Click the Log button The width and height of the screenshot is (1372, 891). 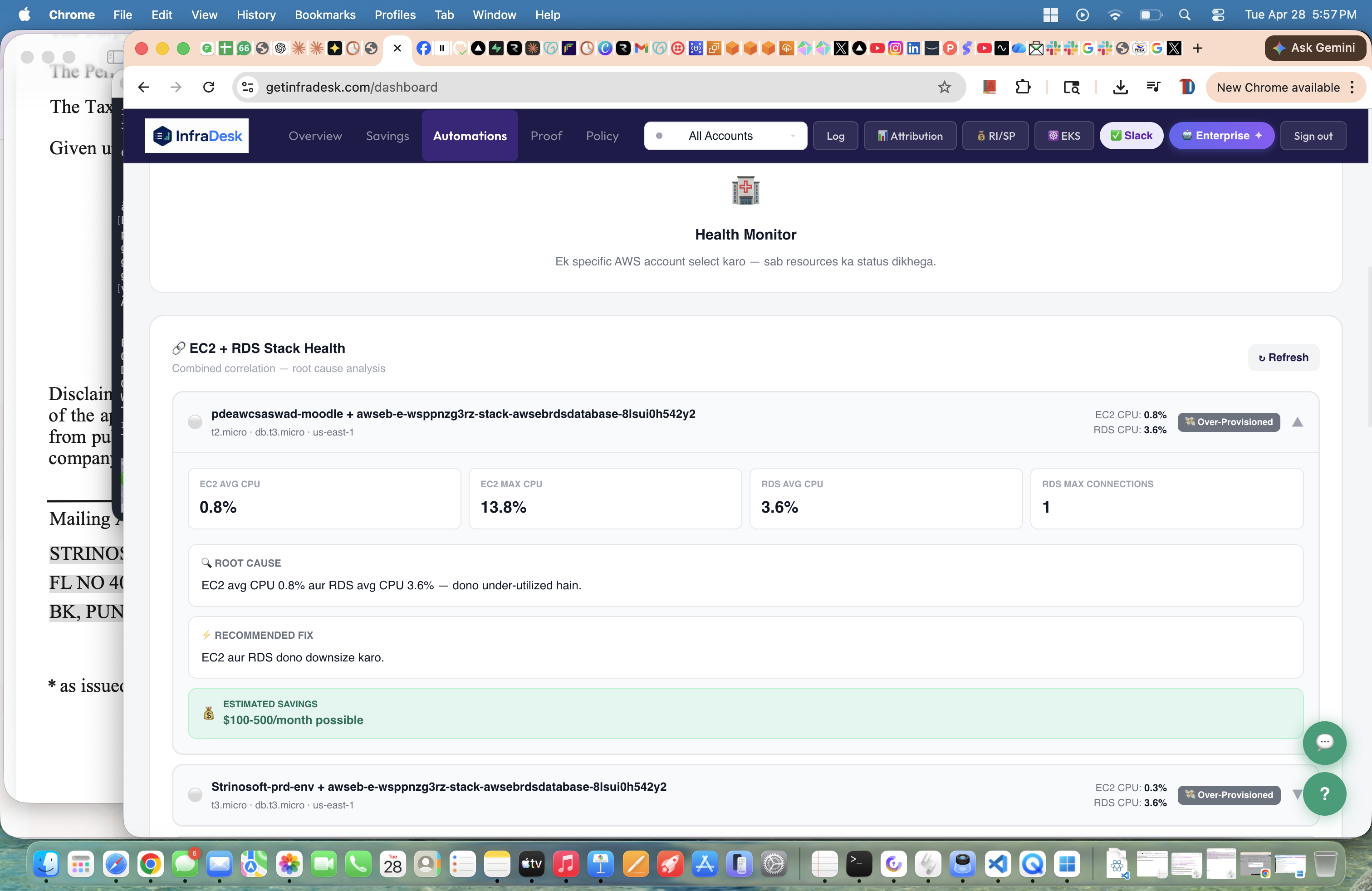coord(835,136)
